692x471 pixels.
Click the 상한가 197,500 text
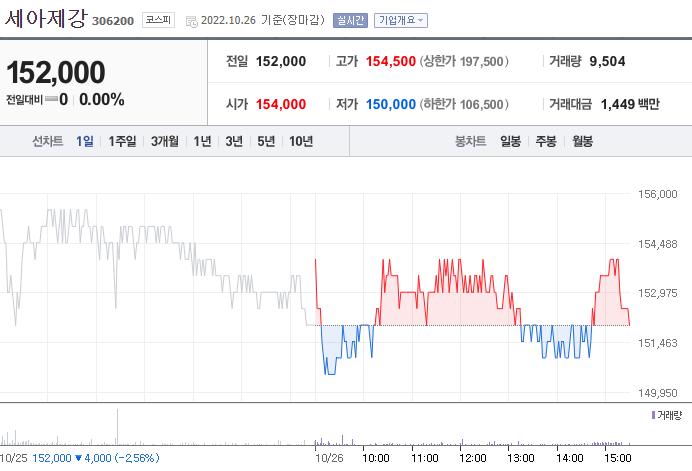pos(464,61)
